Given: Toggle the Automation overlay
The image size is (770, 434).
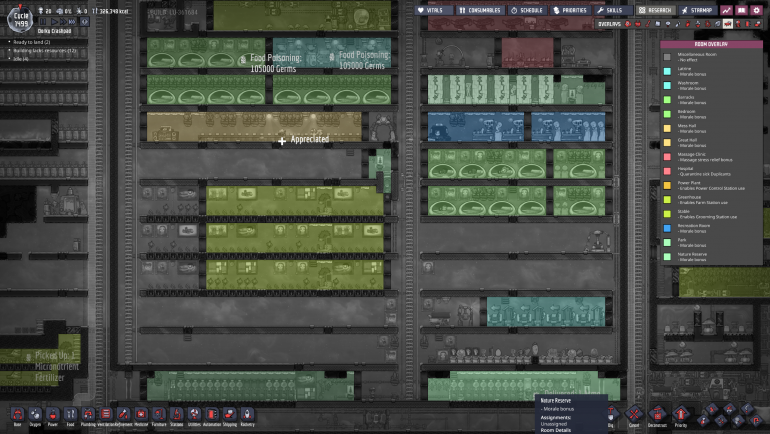Looking at the screenshot, I should point(747,24).
